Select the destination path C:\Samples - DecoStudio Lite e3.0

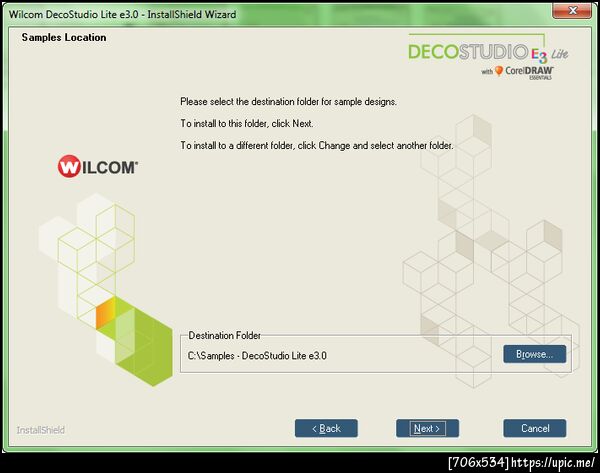(x=257, y=356)
